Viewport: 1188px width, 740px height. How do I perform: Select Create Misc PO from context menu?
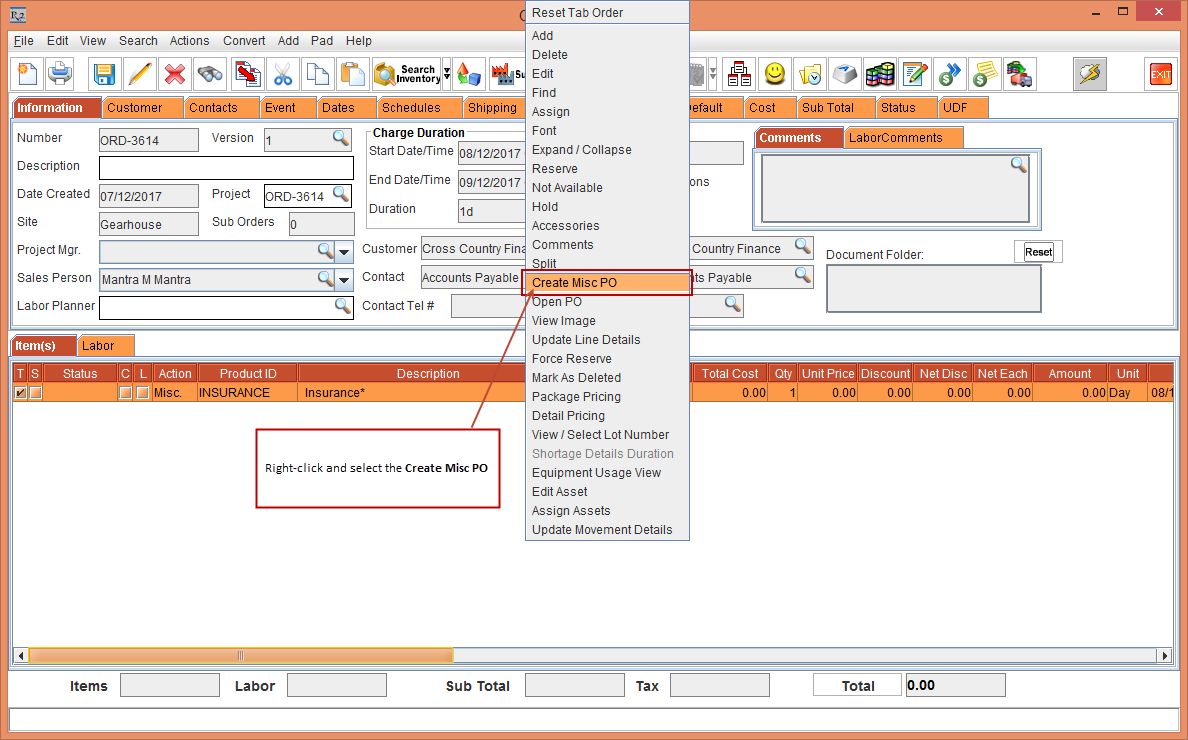point(607,283)
